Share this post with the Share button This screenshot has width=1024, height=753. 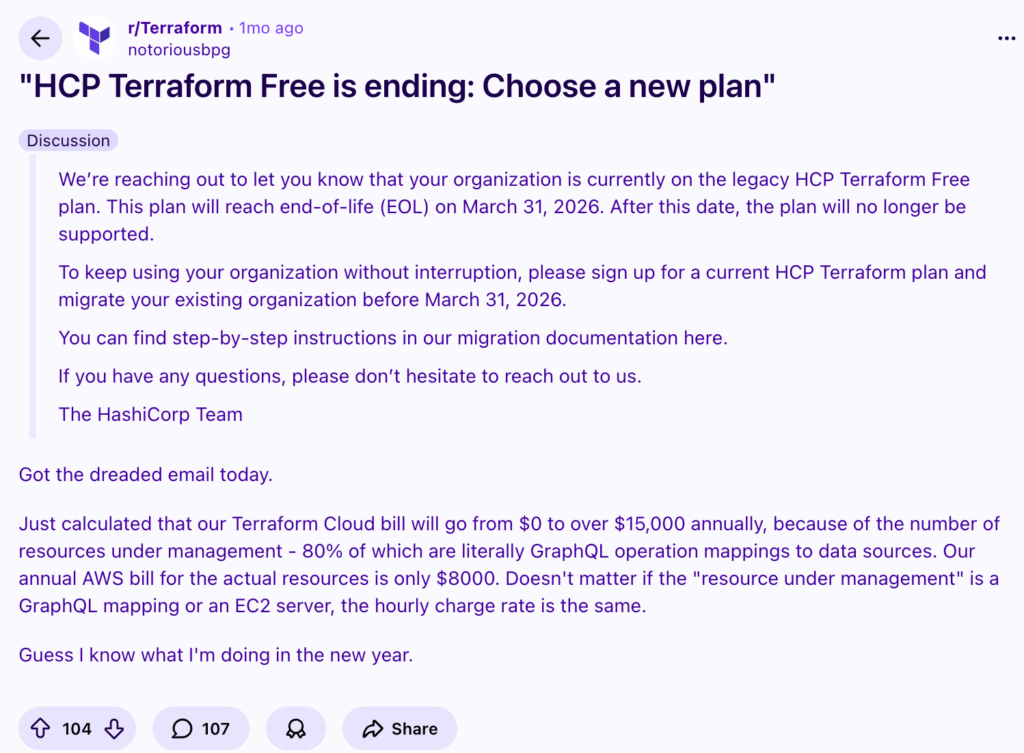coord(400,729)
